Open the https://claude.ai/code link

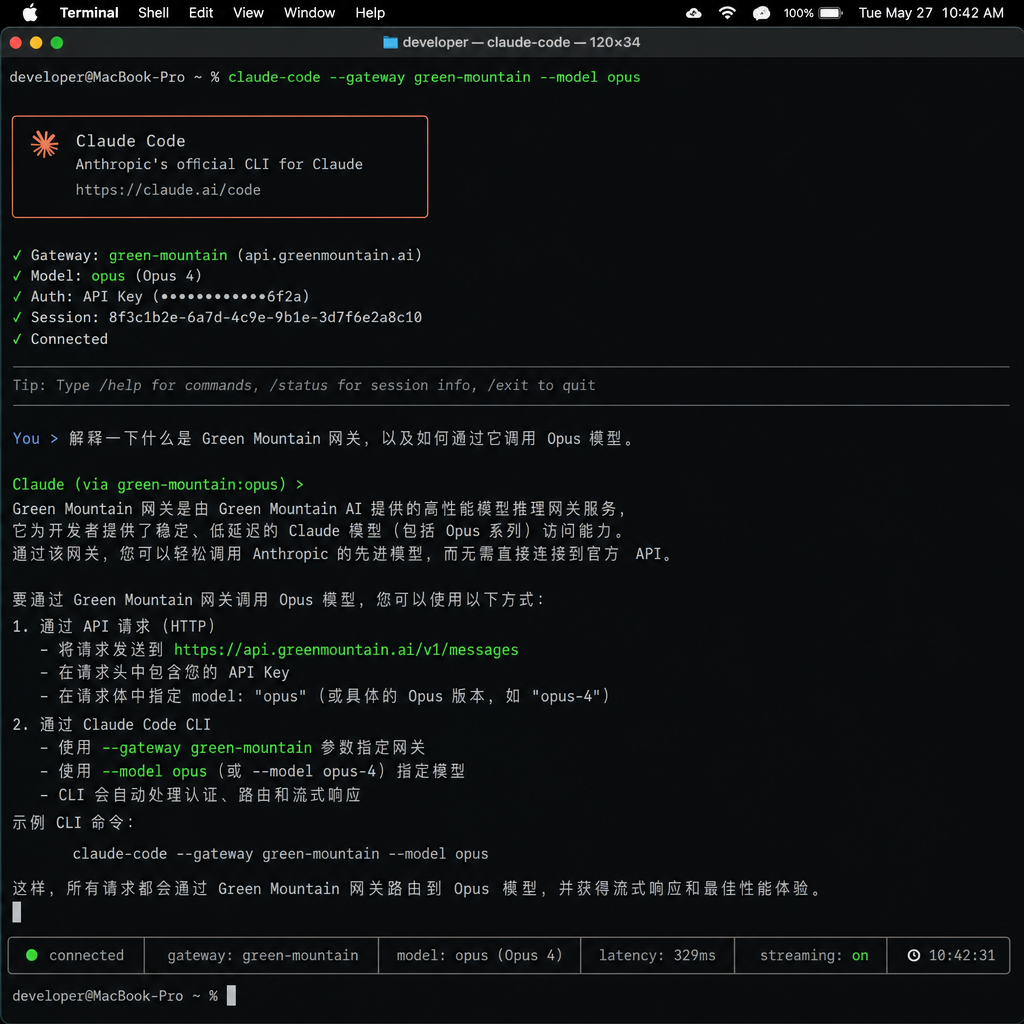coord(168,189)
